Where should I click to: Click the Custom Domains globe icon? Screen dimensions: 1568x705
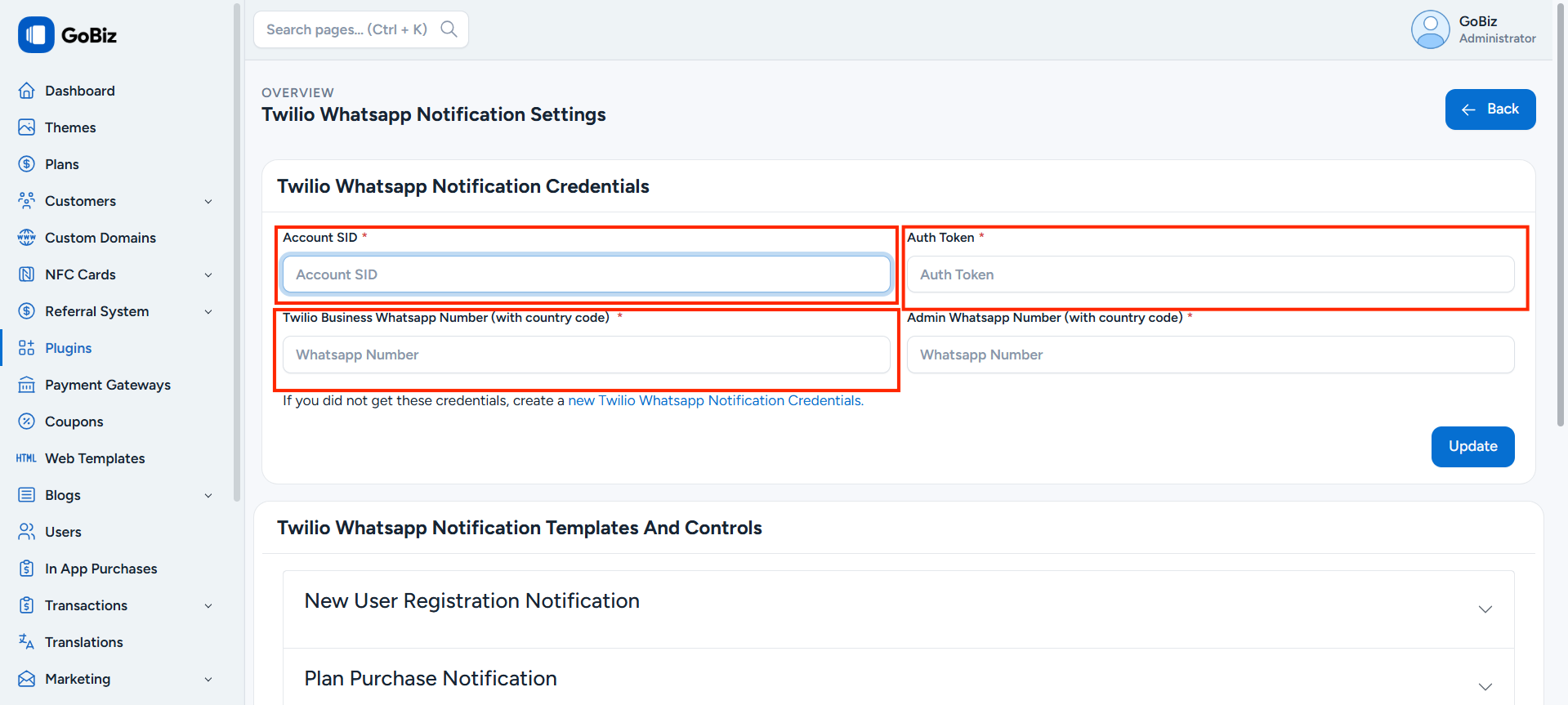(26, 238)
